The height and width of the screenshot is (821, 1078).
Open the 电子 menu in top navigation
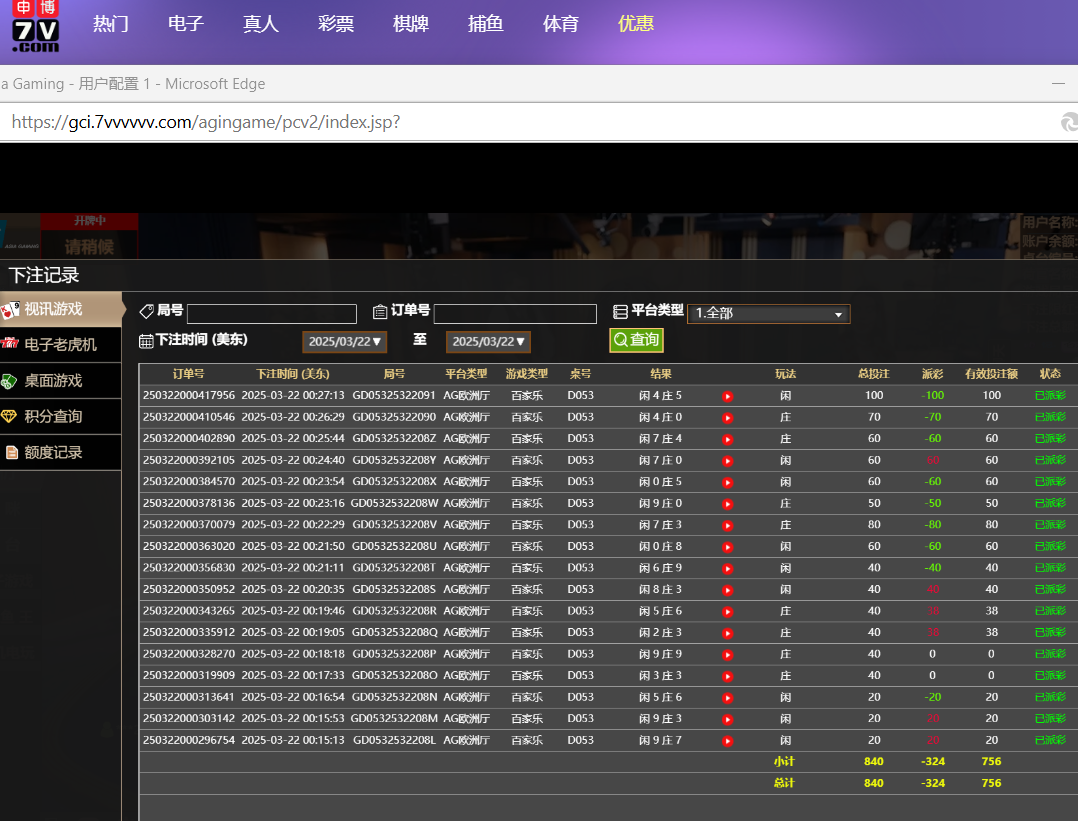pyautogui.click(x=186, y=24)
